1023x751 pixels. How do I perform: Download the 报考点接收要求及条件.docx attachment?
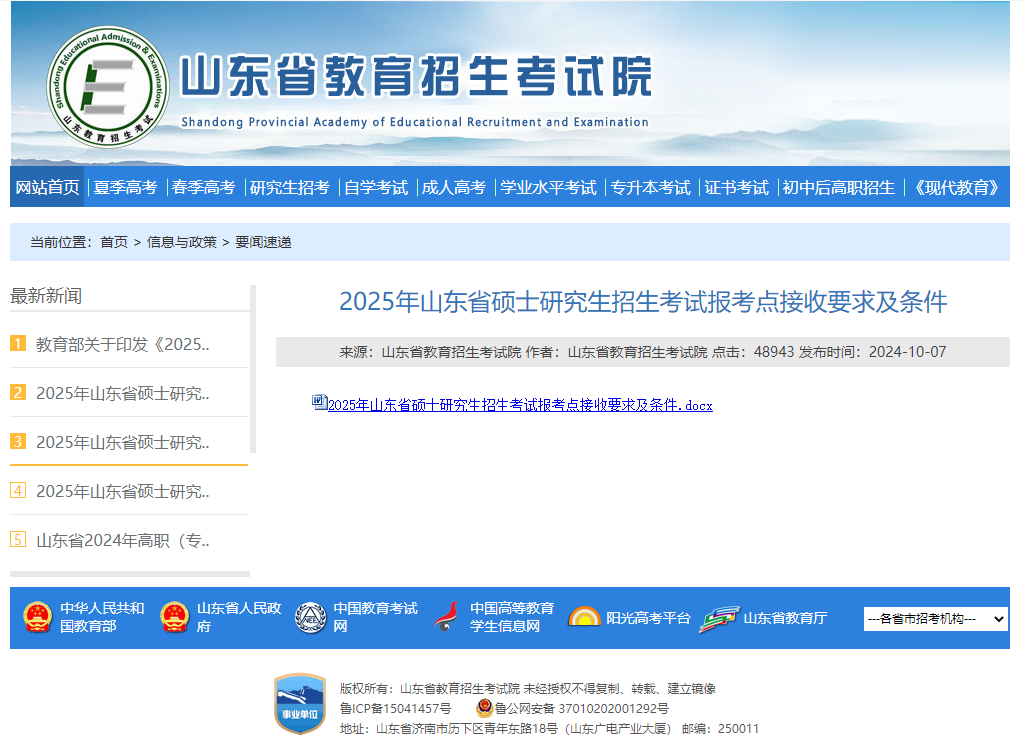(x=520, y=405)
